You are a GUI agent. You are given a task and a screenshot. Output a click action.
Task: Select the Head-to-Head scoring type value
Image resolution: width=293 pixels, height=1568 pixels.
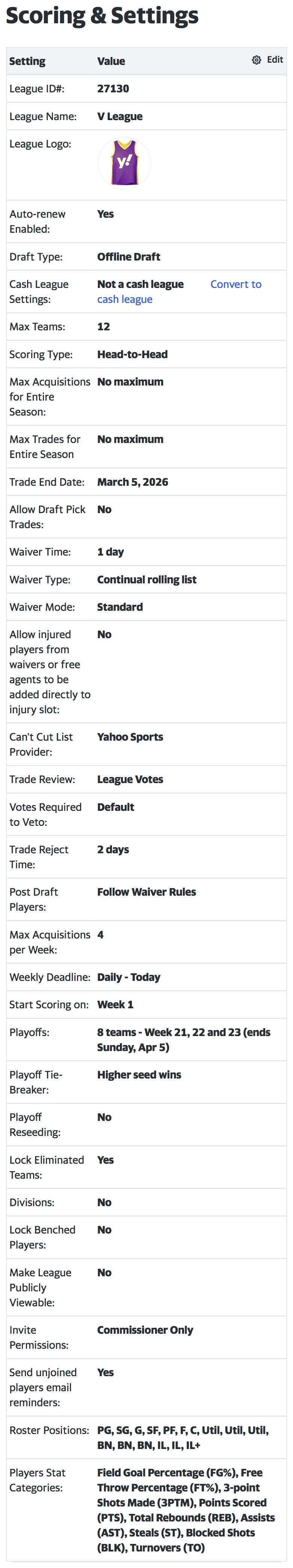point(132,354)
